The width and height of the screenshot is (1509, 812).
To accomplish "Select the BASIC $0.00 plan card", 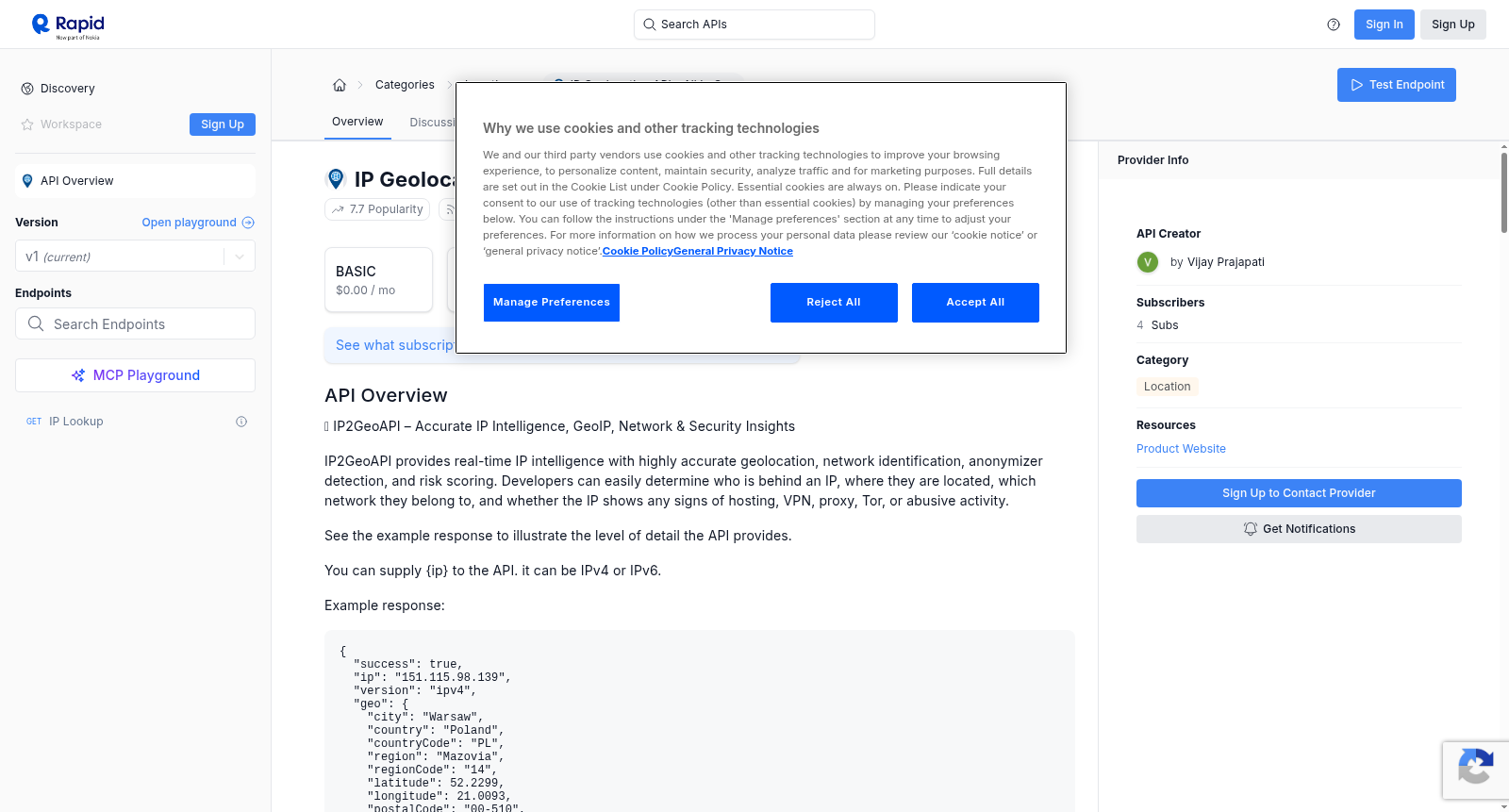I will point(378,280).
